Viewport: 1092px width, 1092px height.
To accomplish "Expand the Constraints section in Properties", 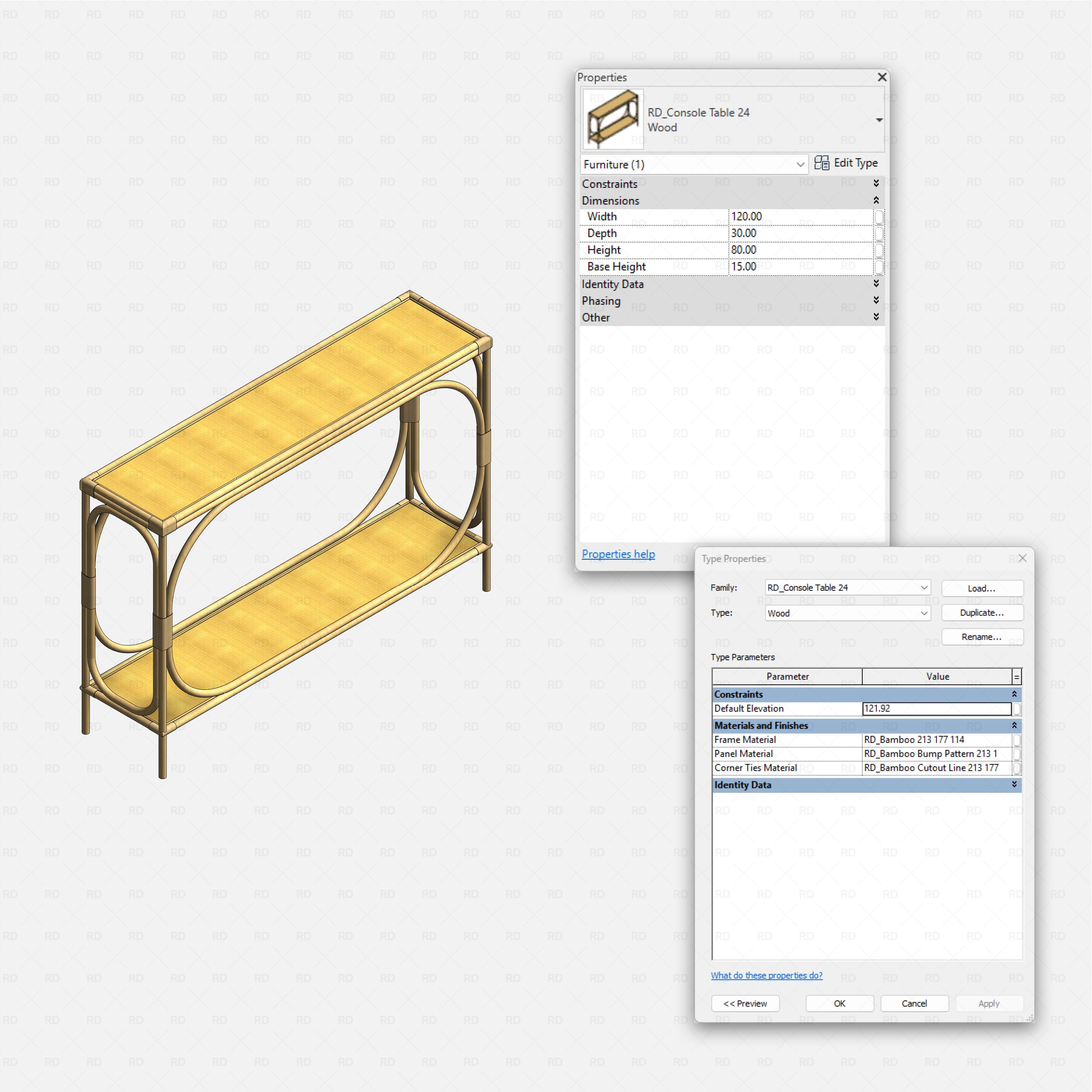I will (x=876, y=183).
